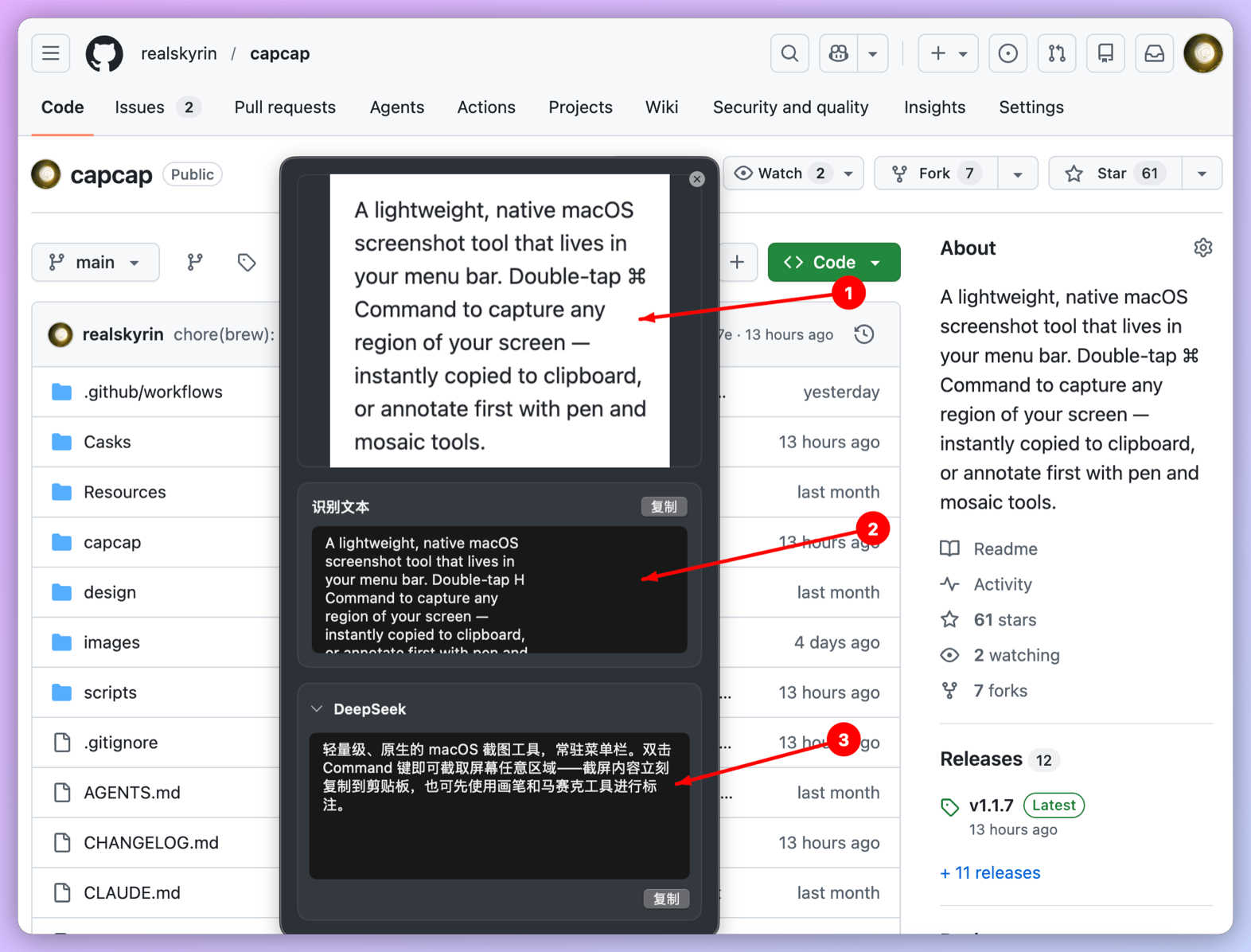Open the GitHub search

click(789, 53)
